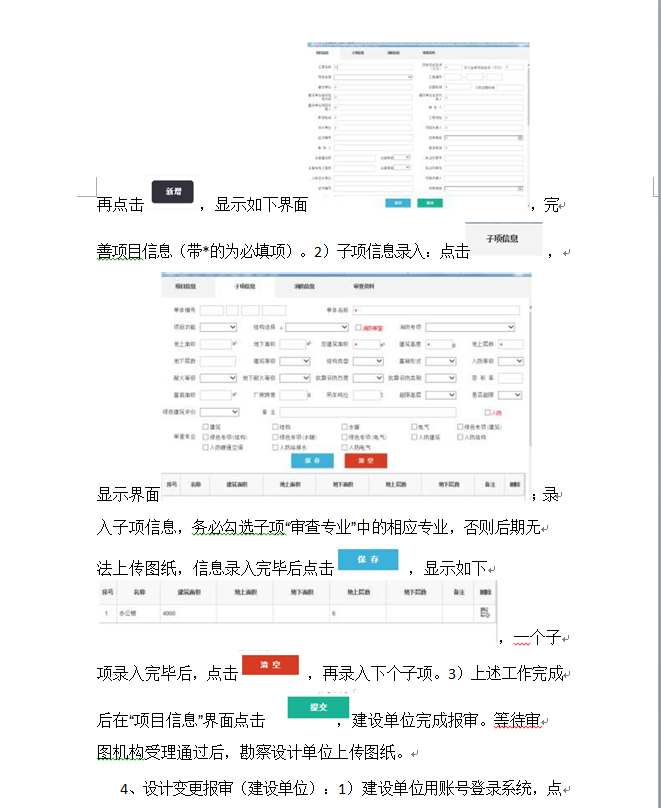This screenshot has height=808, width=661.
Task: Expand the 消防专项 dropdown
Action: (x=469, y=327)
